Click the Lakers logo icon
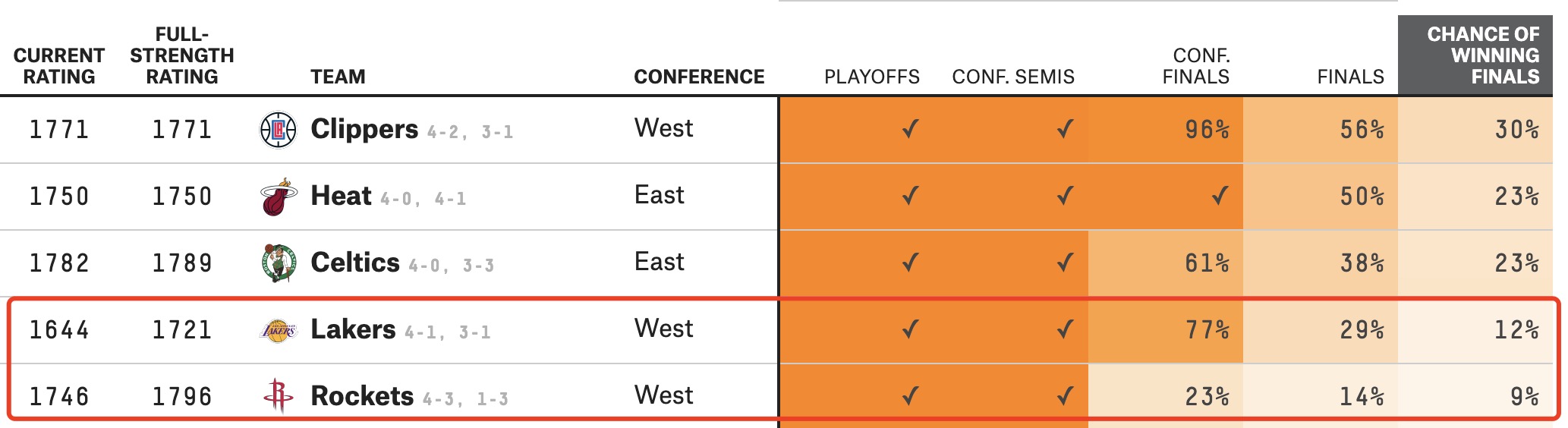The image size is (1568, 428). (279, 330)
